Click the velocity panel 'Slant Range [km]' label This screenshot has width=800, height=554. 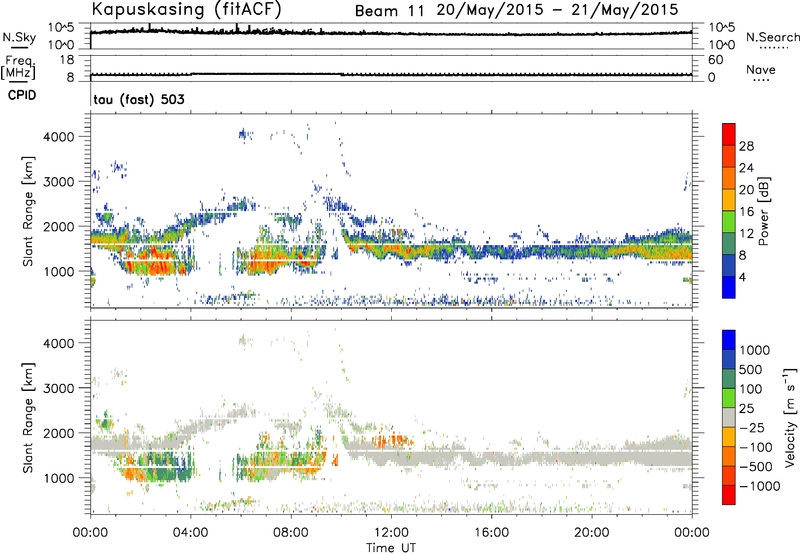click(28, 418)
